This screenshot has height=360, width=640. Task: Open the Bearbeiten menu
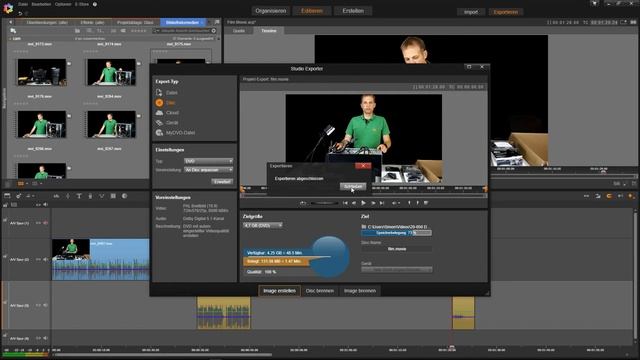tap(41, 4)
